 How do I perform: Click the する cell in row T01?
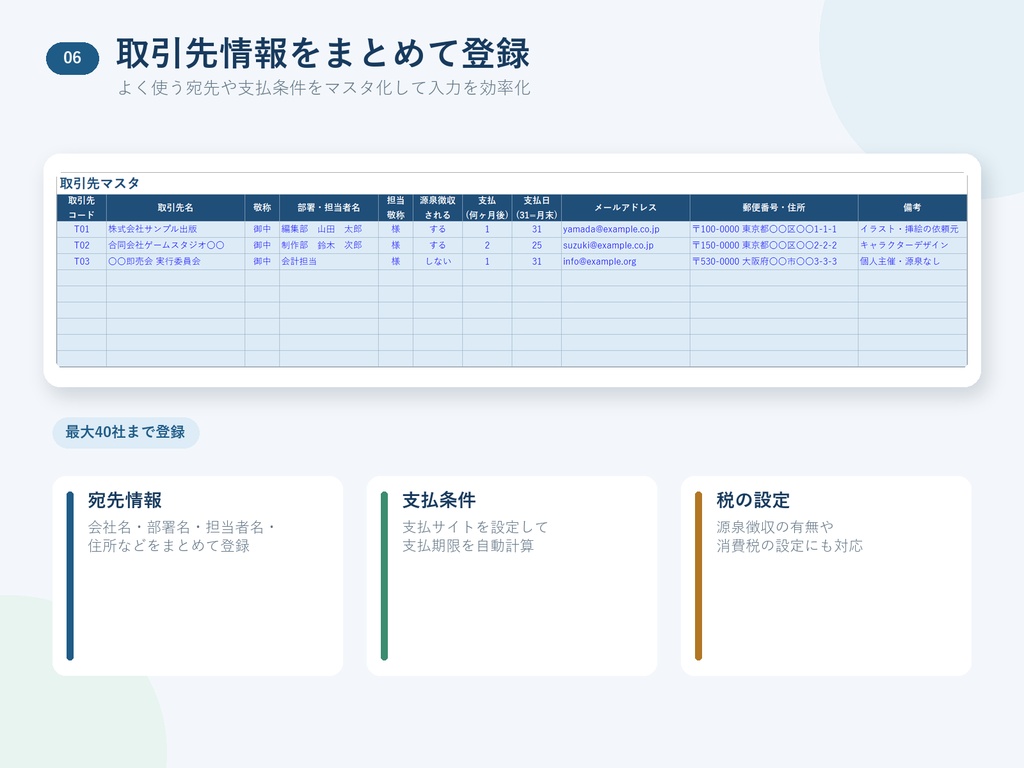438,229
